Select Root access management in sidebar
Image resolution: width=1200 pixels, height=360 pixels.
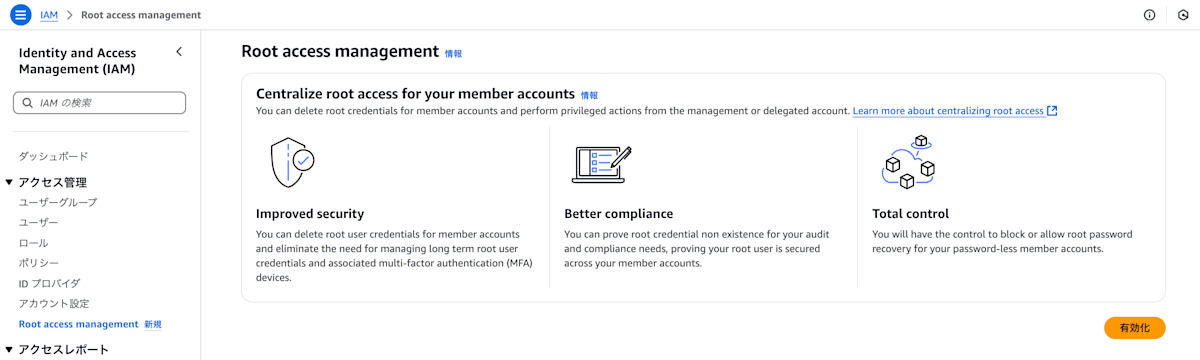78,324
